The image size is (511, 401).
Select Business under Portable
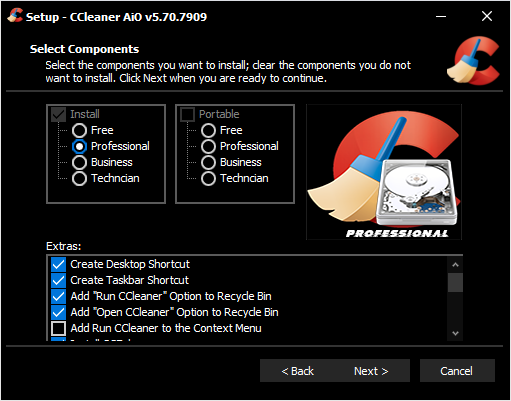pyautogui.click(x=208, y=162)
